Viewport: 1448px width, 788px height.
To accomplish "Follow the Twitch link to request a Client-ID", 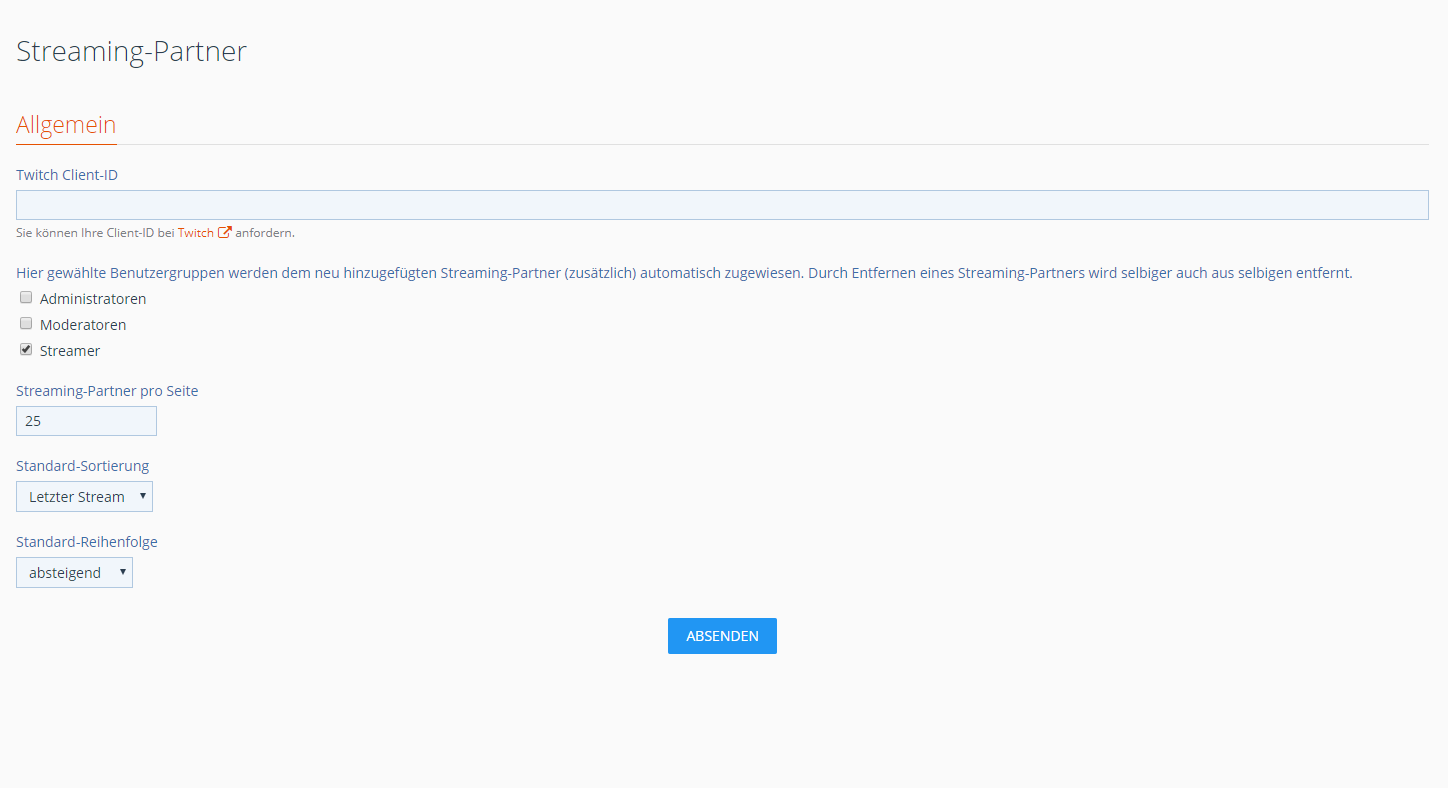I will click(195, 233).
